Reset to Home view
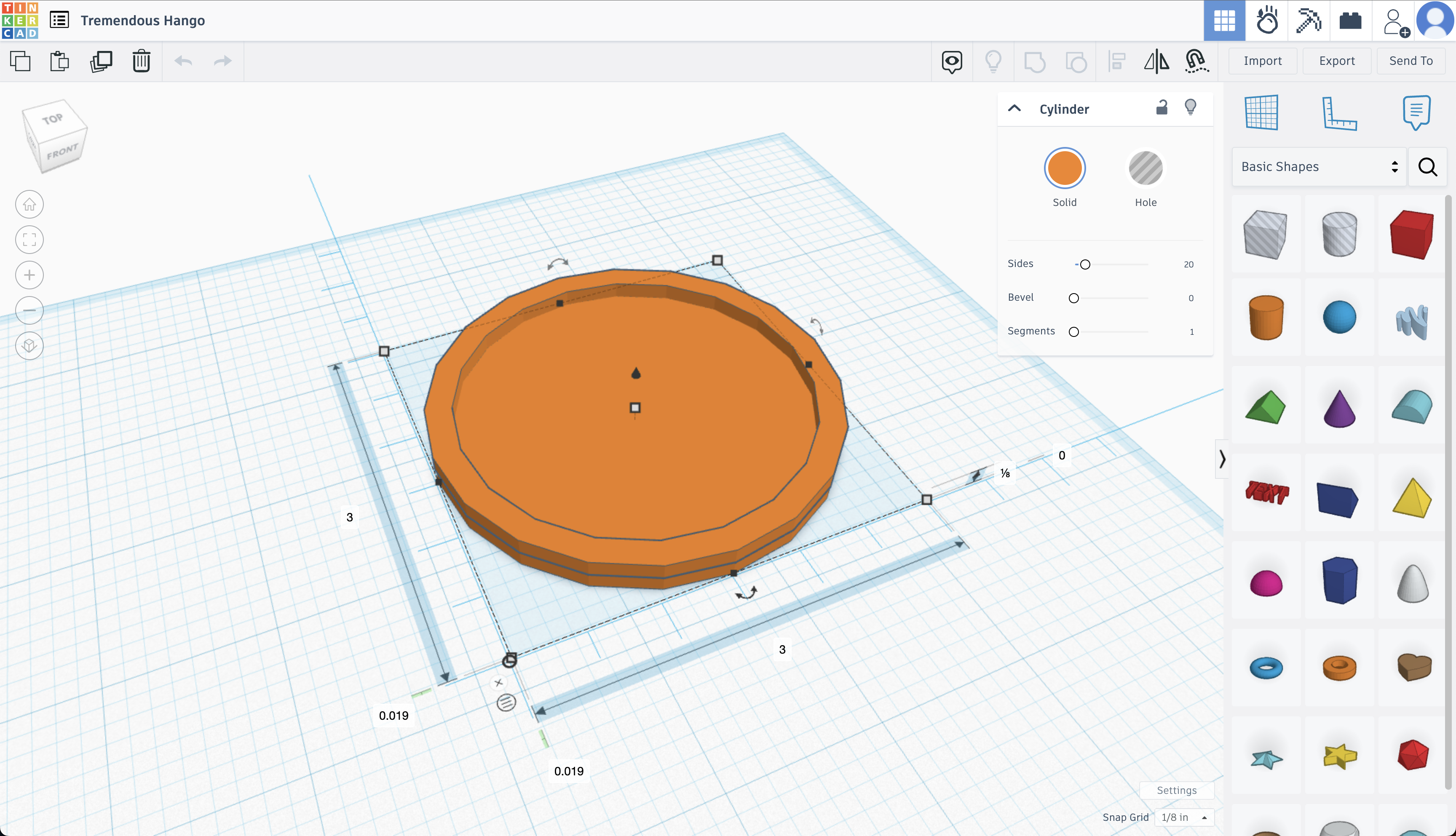This screenshot has width=1456, height=836. (29, 204)
